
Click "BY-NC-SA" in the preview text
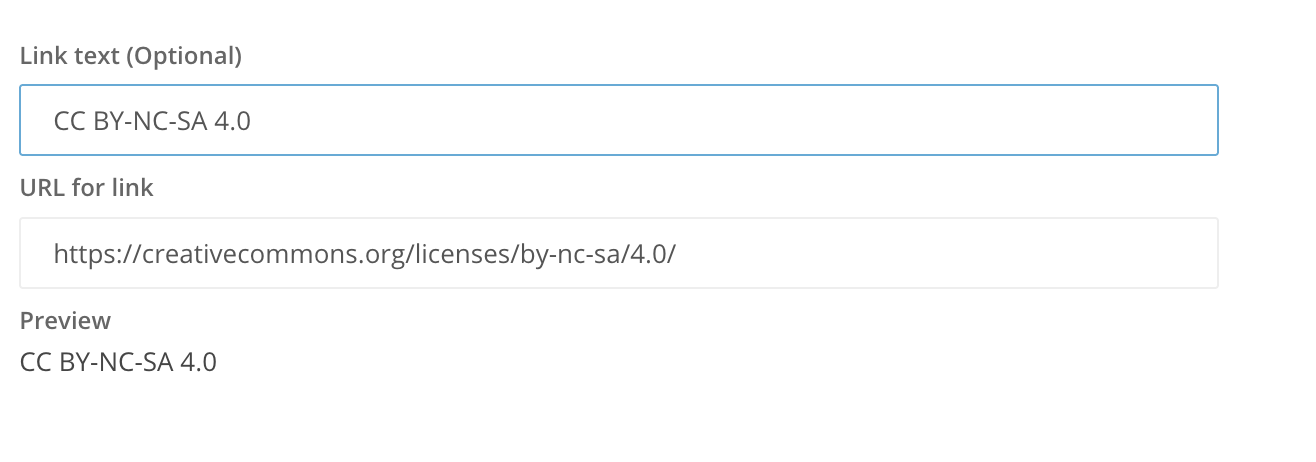point(114,361)
